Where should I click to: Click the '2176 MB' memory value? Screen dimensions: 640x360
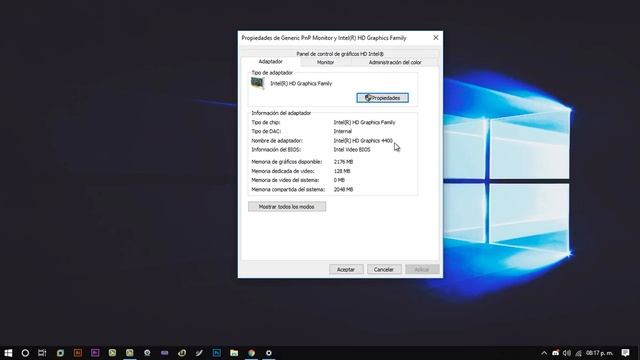(343, 162)
